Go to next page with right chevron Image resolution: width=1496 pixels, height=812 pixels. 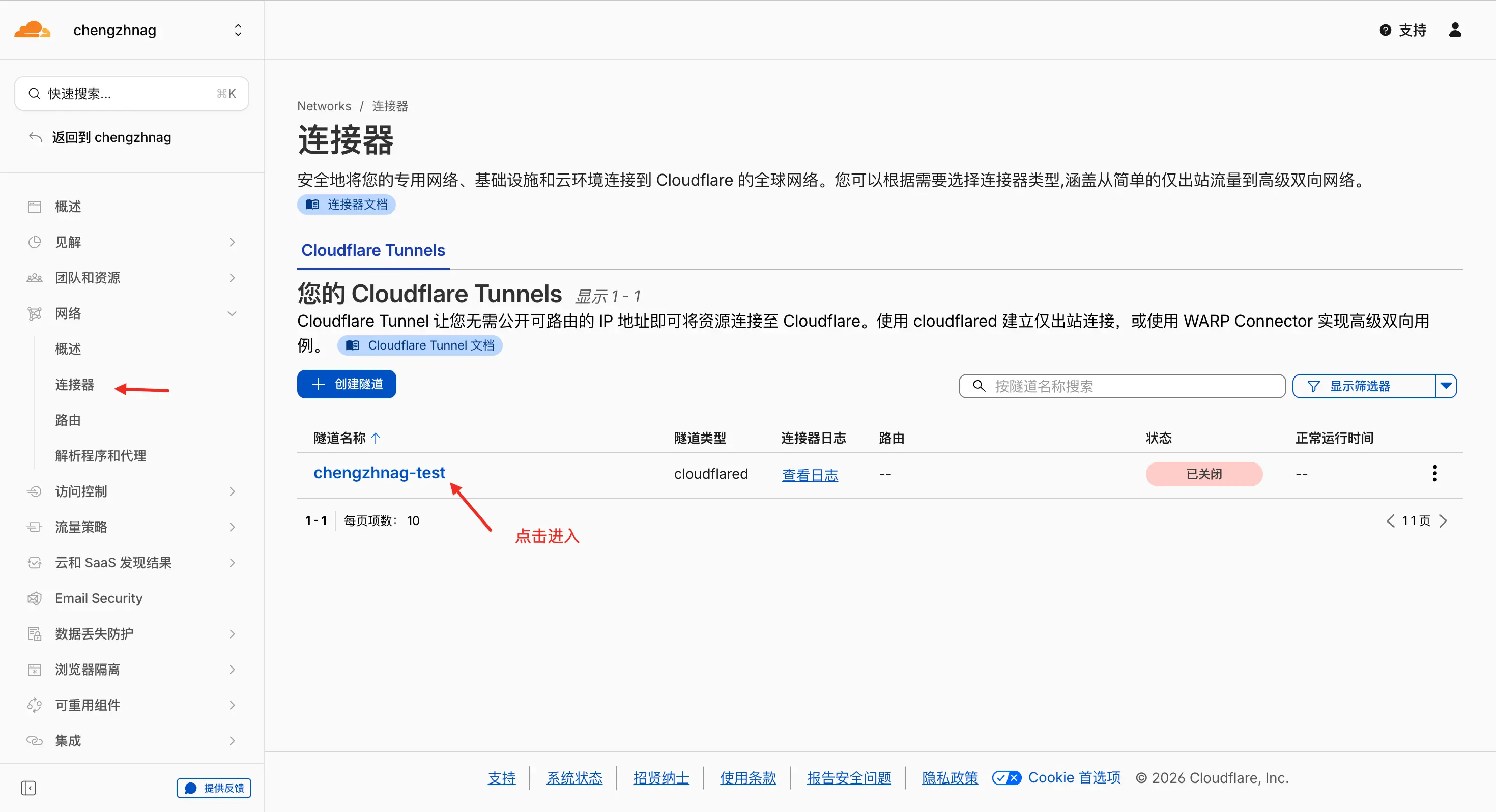(1444, 520)
